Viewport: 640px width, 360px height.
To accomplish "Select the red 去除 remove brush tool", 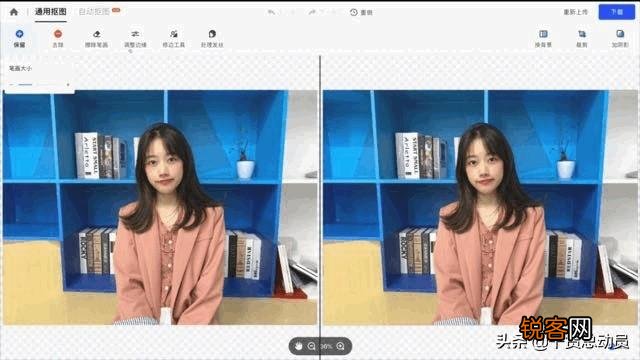I will 58,38.
